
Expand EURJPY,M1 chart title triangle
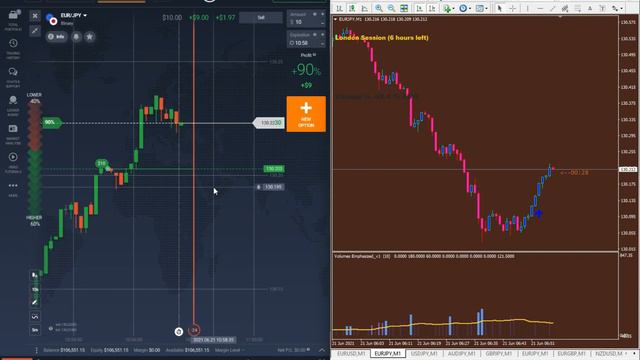point(336,19)
